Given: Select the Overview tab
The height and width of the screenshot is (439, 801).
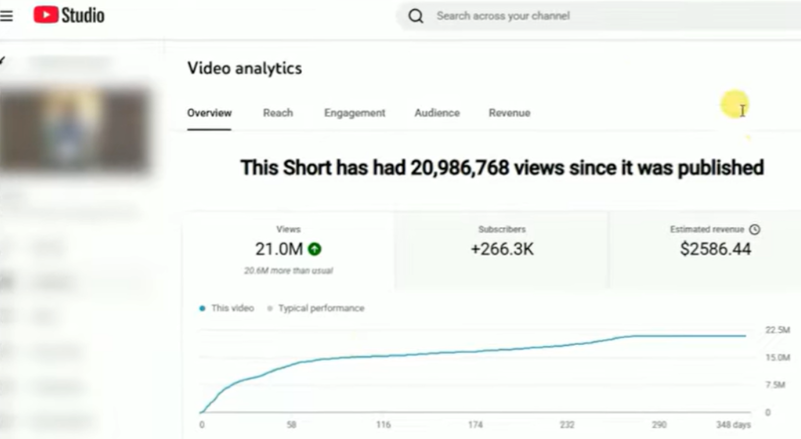Looking at the screenshot, I should 209,113.
